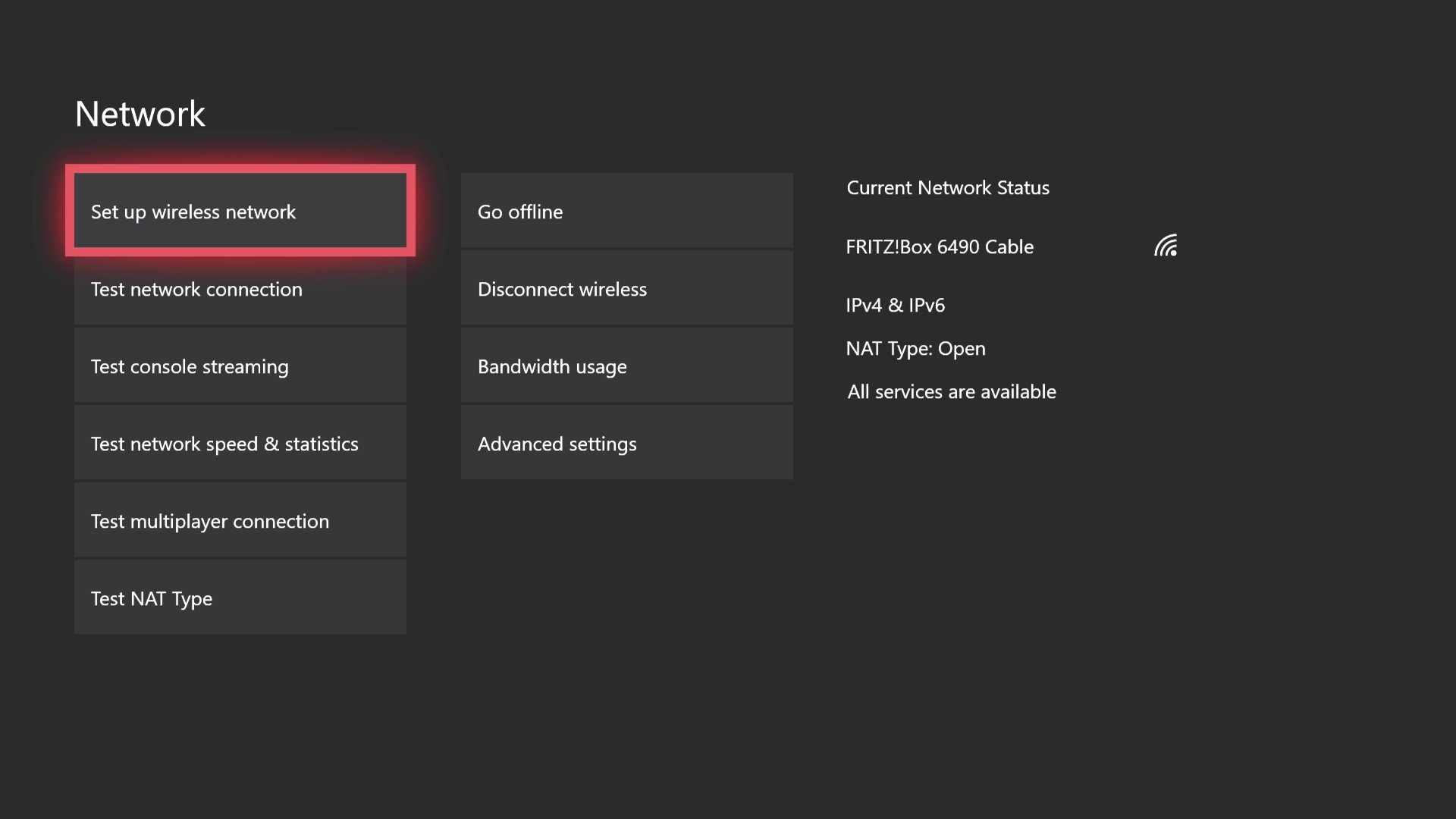Click the Network page heading
The width and height of the screenshot is (1456, 819).
click(140, 114)
